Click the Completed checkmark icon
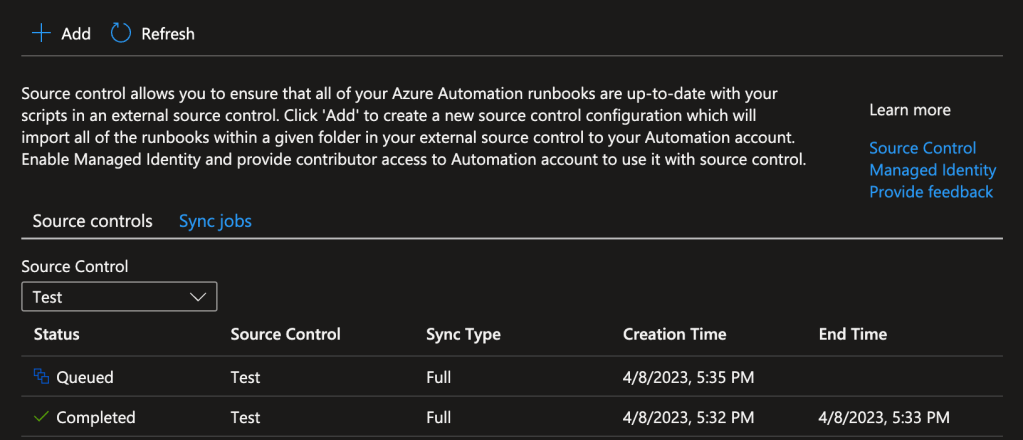The width and height of the screenshot is (1023, 440). point(41,417)
